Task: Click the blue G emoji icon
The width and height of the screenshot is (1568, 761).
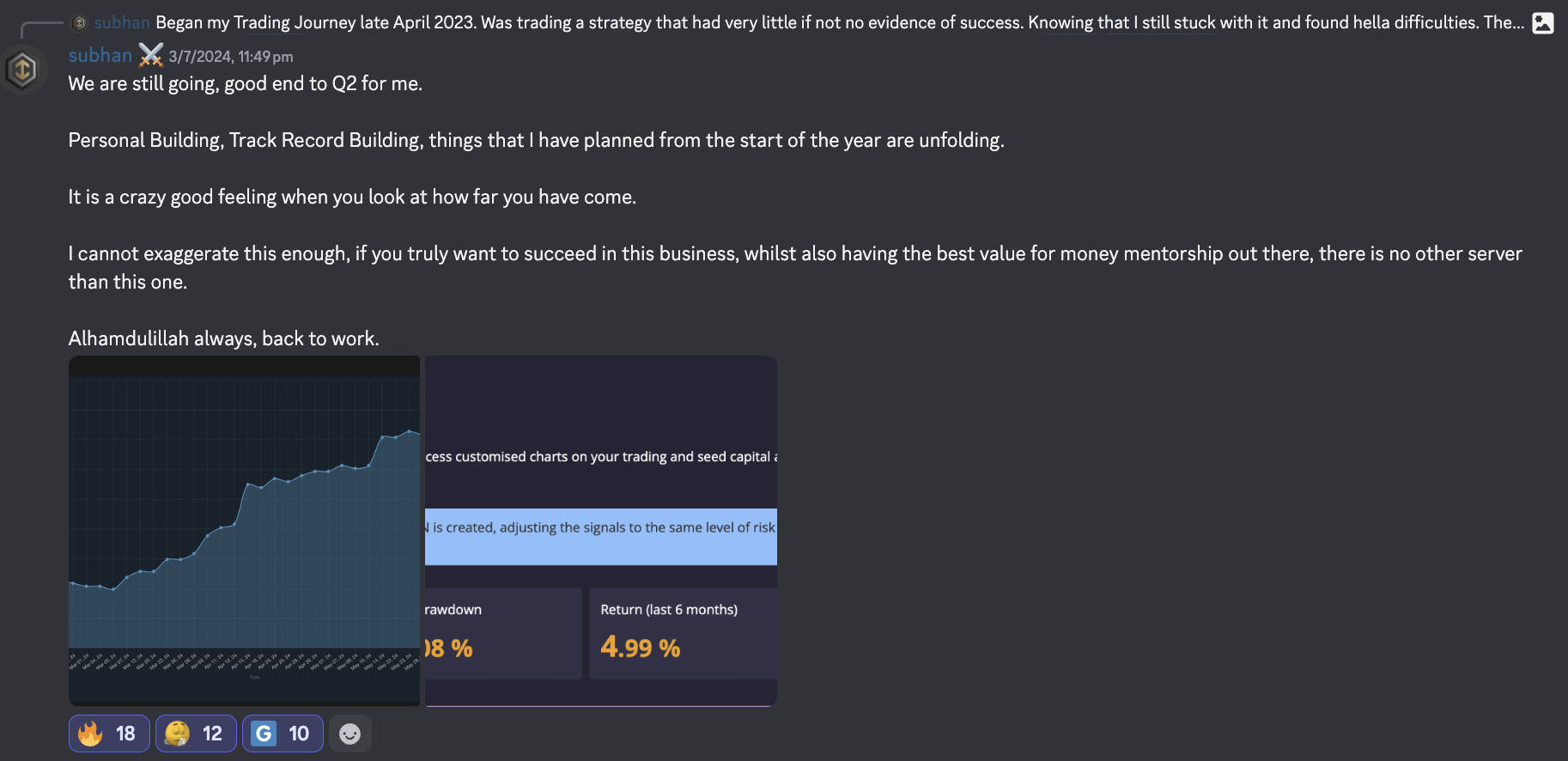Action: (x=264, y=734)
